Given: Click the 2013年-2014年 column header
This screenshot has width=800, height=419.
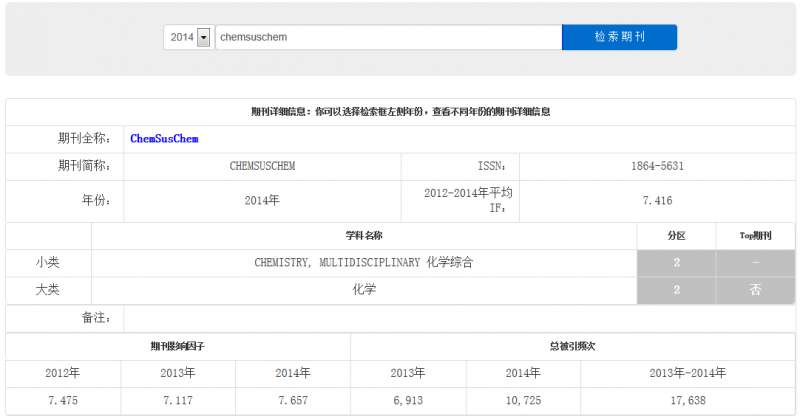Looking at the screenshot, I should 688,374.
